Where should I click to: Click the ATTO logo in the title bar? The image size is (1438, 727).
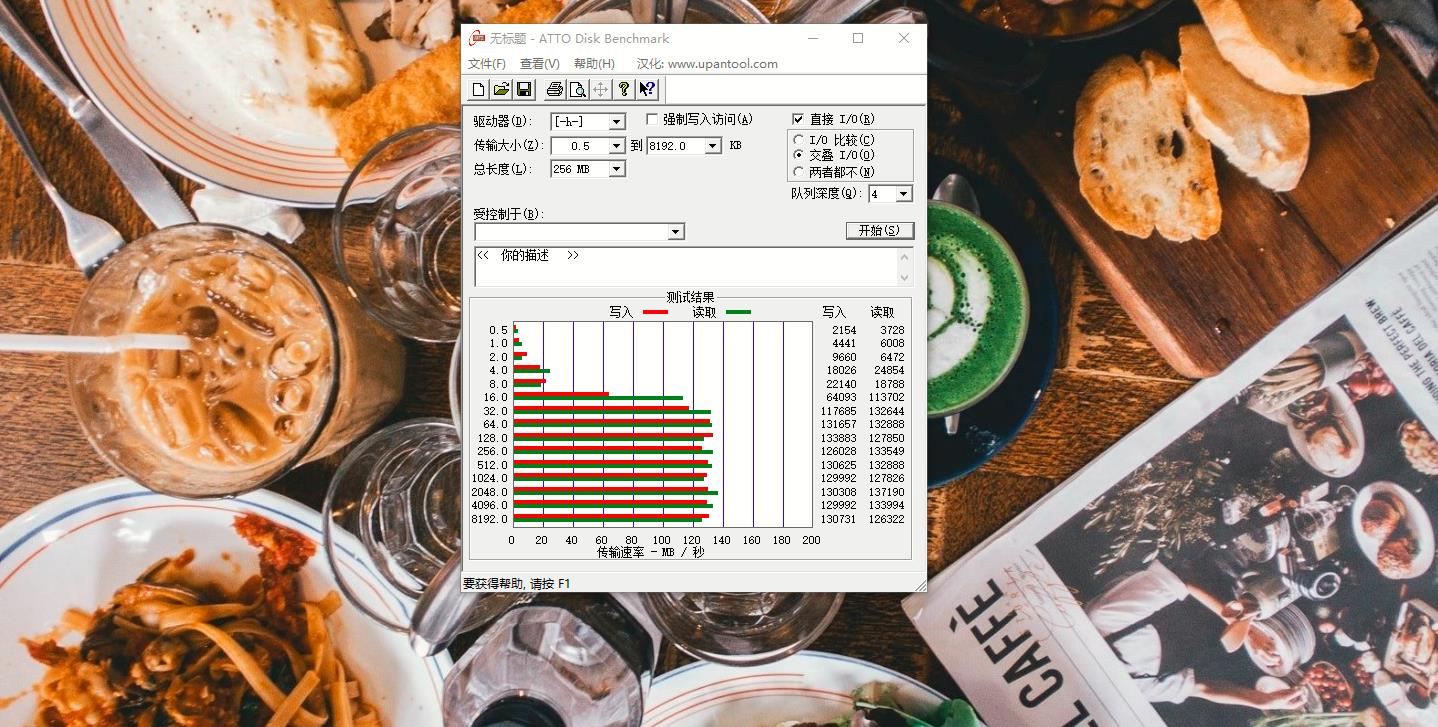(x=475, y=38)
